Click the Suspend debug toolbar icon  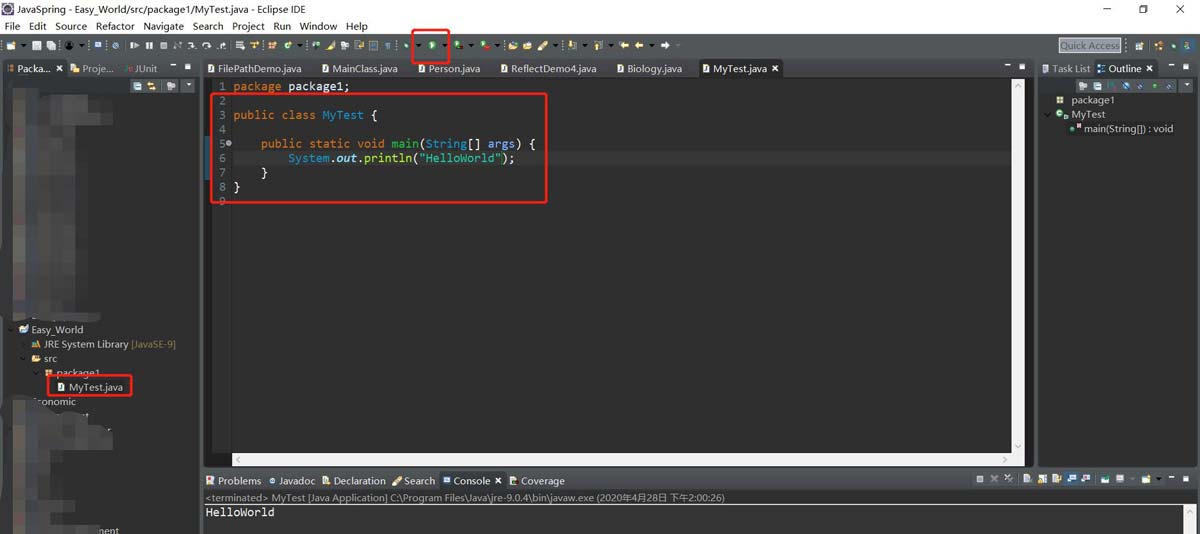(x=149, y=45)
